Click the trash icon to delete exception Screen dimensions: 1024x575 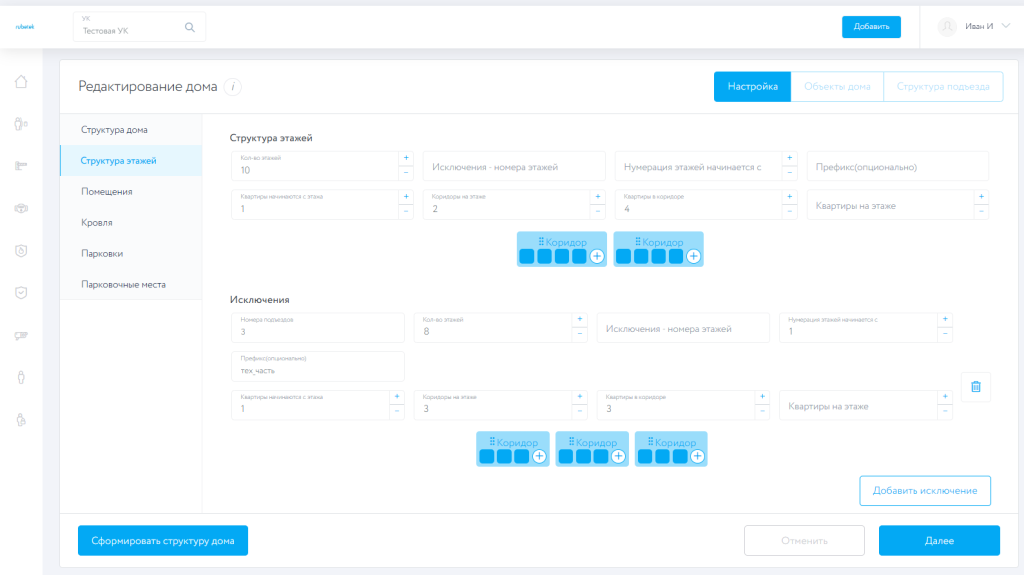pos(976,387)
